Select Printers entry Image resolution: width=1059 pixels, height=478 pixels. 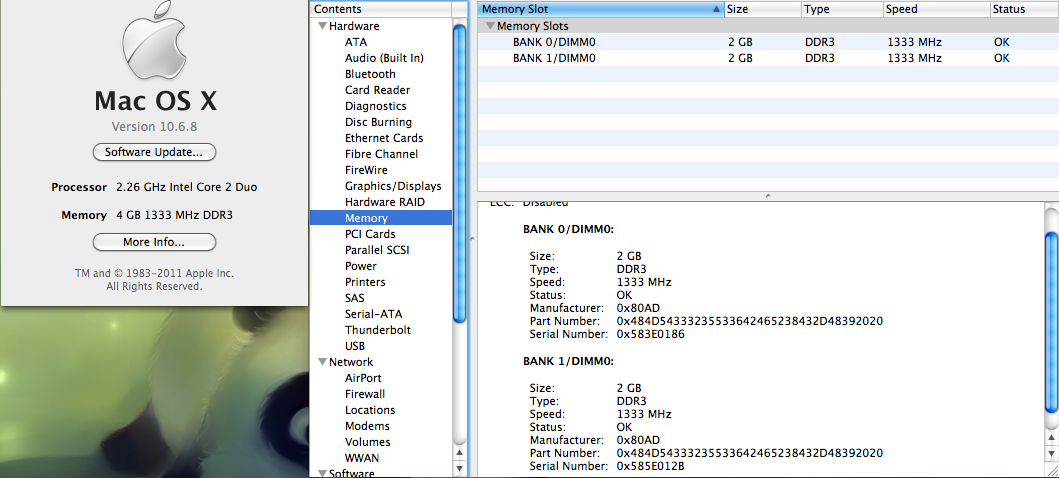(365, 282)
